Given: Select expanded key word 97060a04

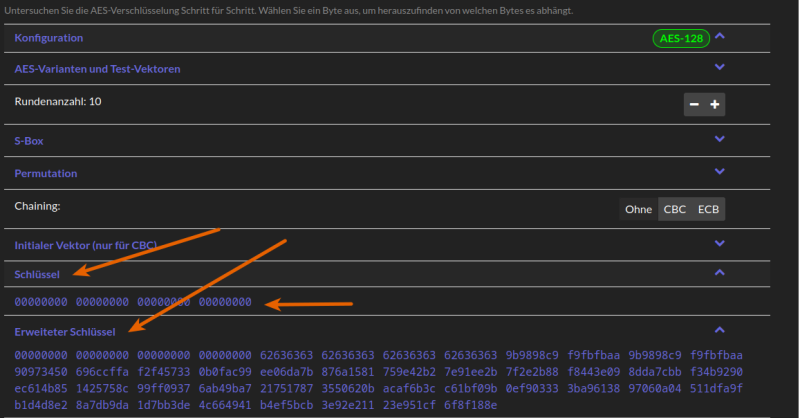Looking at the screenshot, I should [655, 389].
